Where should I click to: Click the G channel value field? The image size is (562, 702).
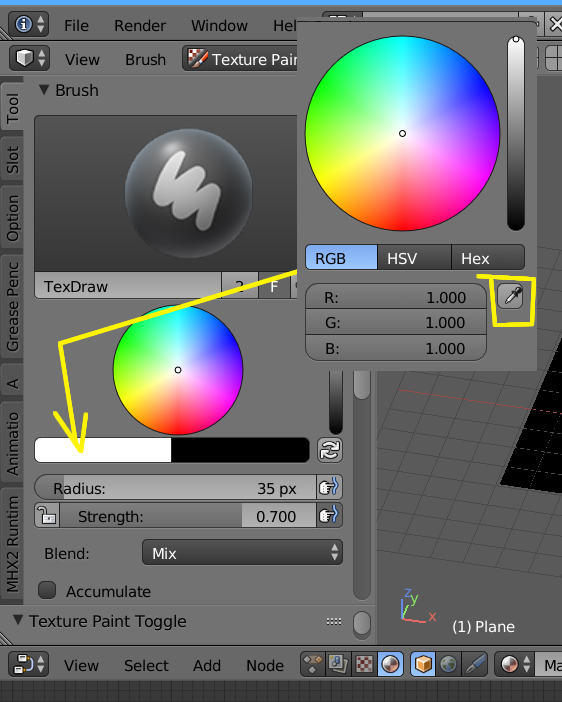coord(396,322)
